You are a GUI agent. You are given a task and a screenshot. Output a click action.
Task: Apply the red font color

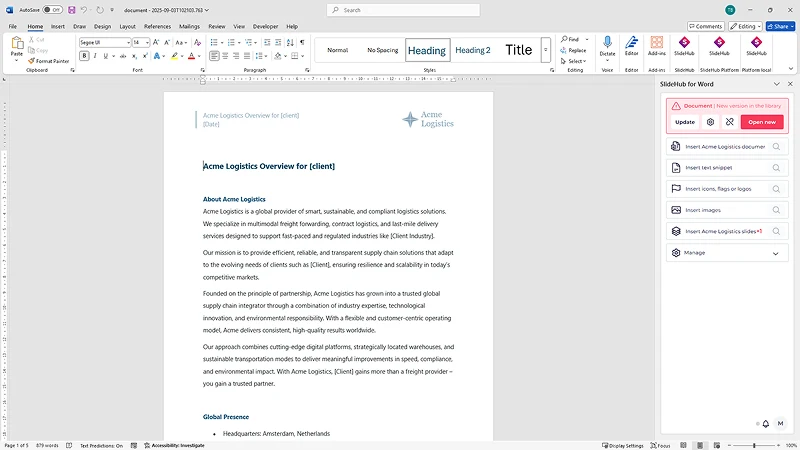click(191, 56)
